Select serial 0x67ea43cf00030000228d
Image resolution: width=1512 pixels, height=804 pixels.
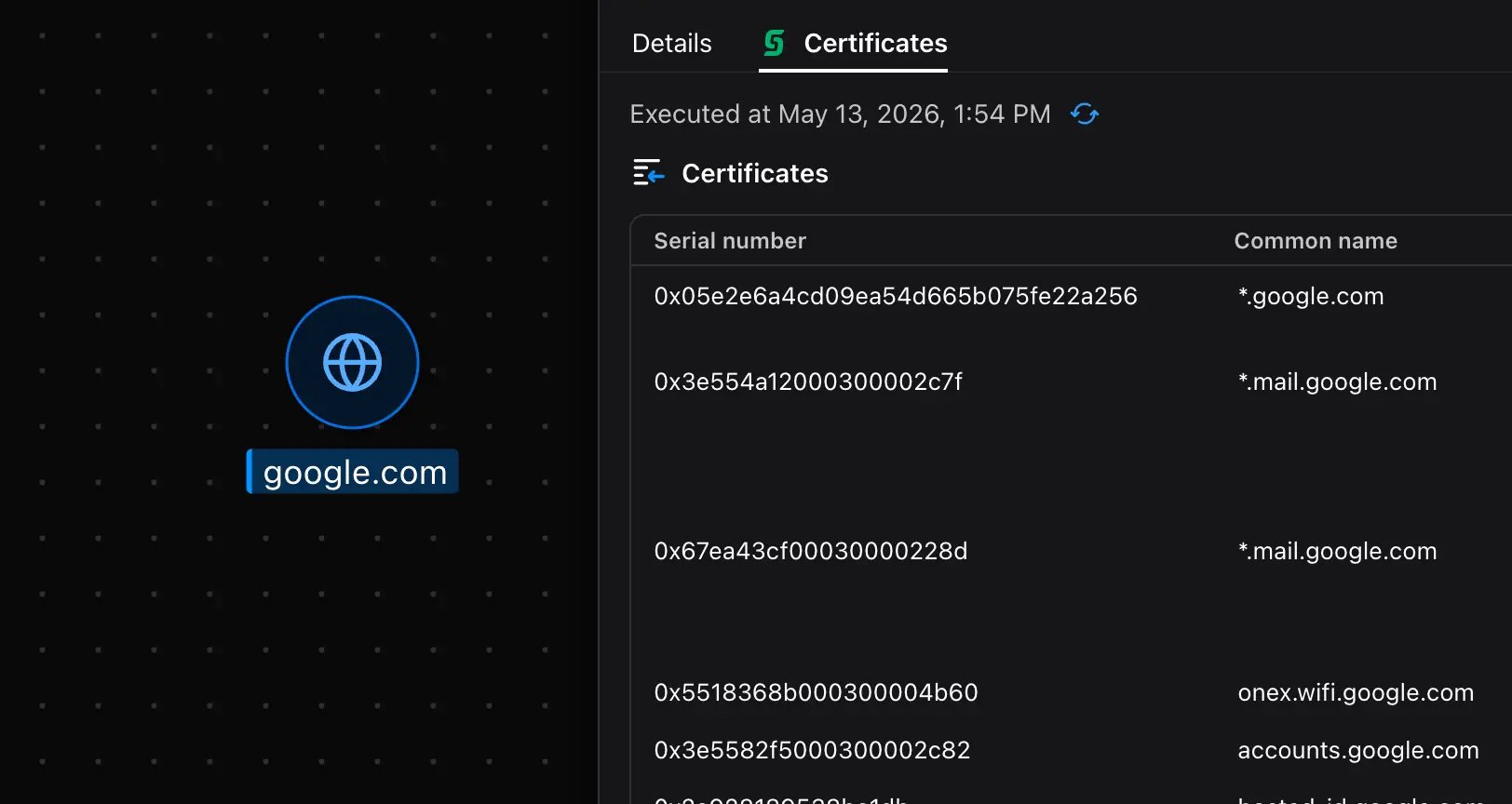811,551
